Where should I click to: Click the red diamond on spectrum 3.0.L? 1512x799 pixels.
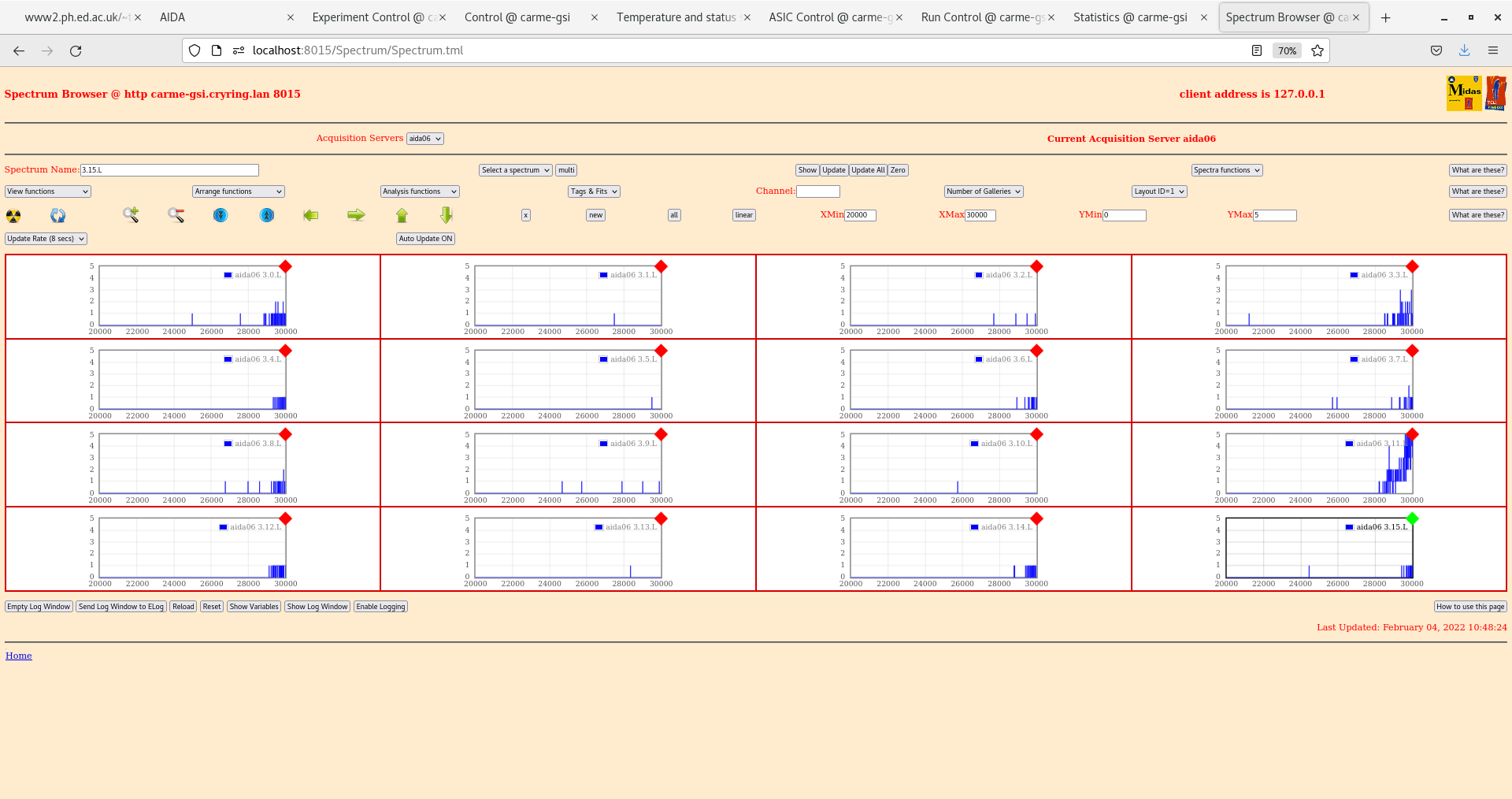click(x=285, y=266)
